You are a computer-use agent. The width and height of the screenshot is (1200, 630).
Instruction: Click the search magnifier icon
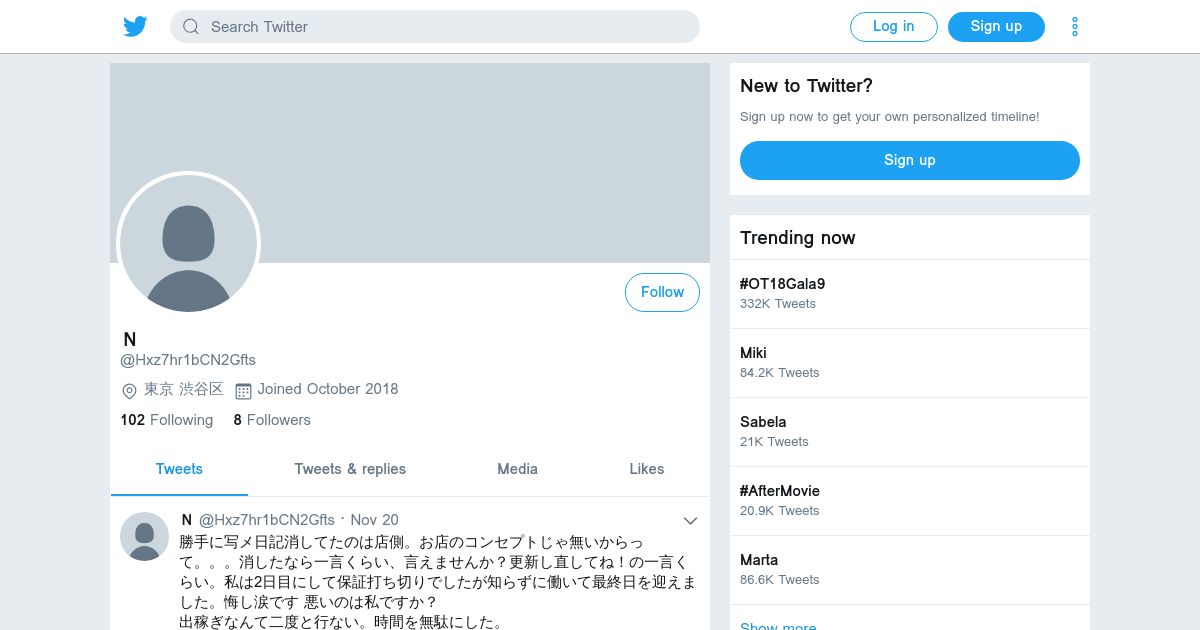(x=191, y=27)
